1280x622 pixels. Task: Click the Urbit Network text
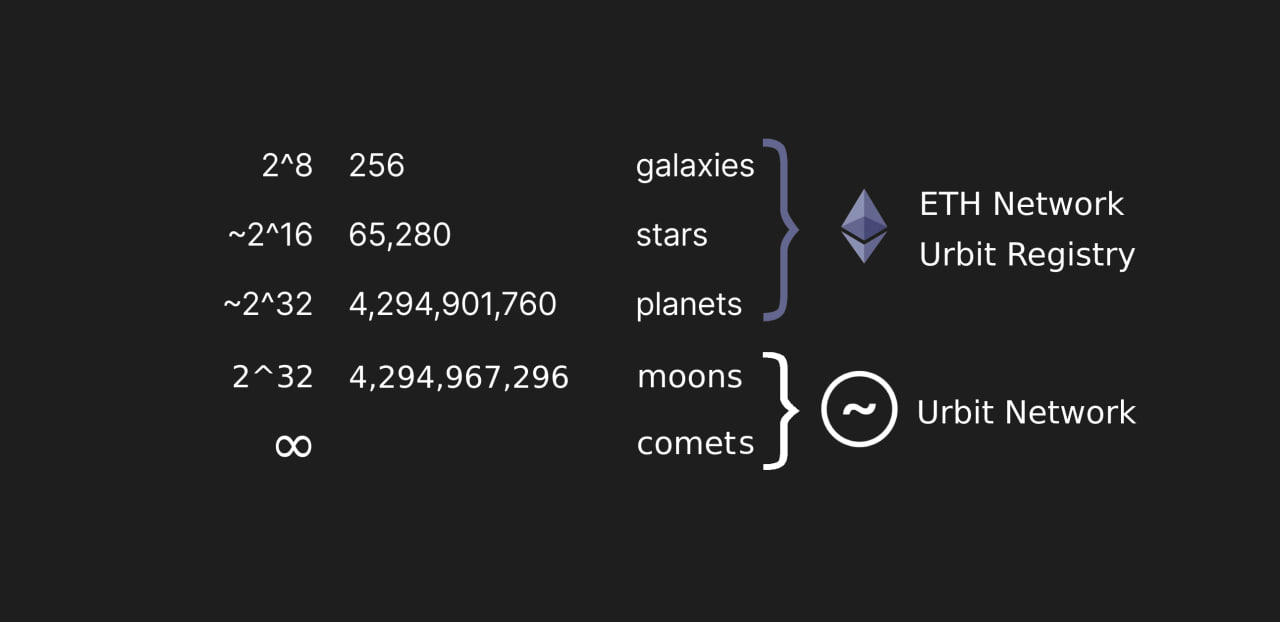pyautogui.click(x=1026, y=412)
